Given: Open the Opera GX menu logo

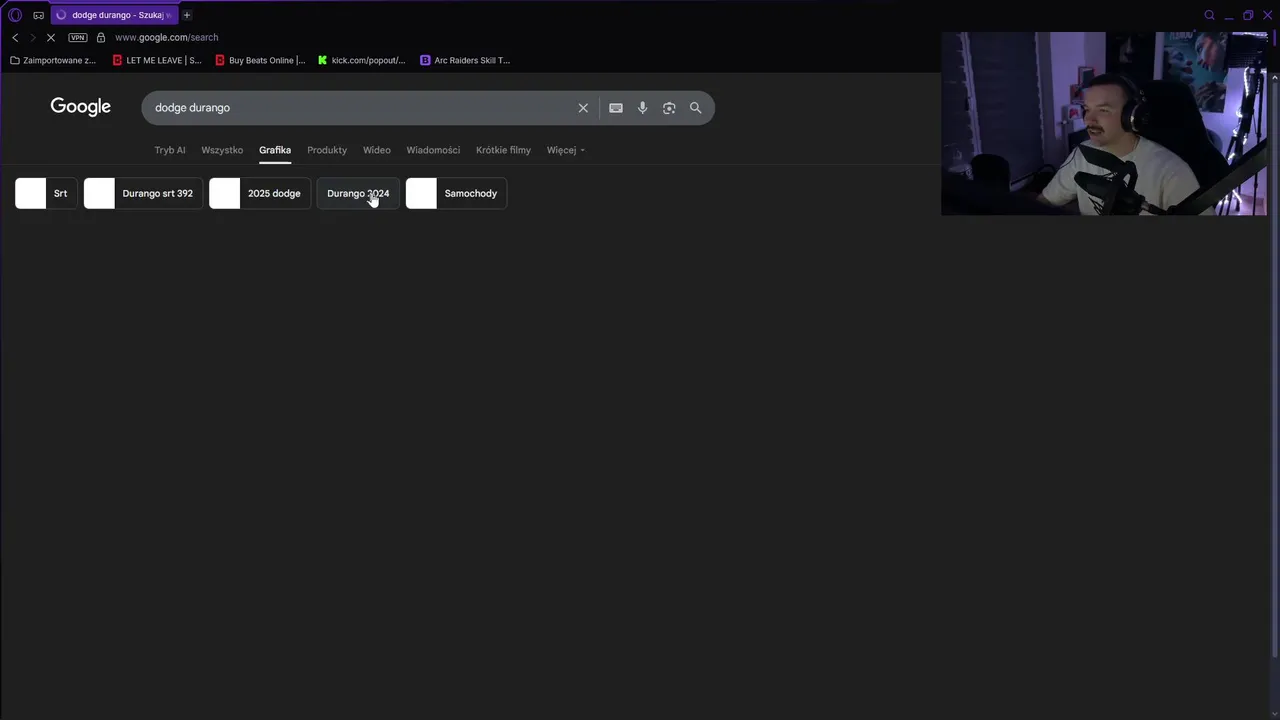Looking at the screenshot, I should click(15, 15).
